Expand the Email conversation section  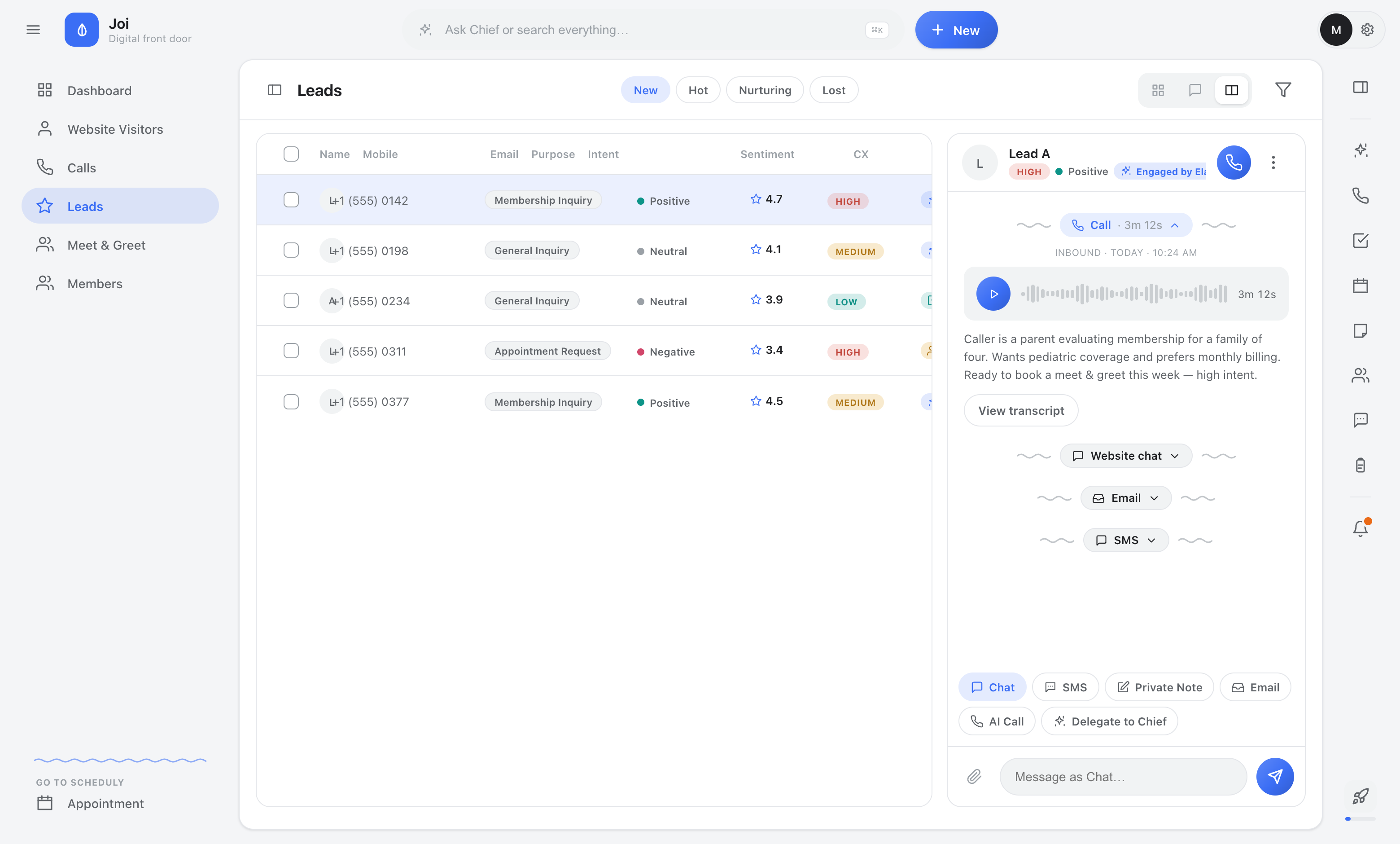click(x=1125, y=498)
